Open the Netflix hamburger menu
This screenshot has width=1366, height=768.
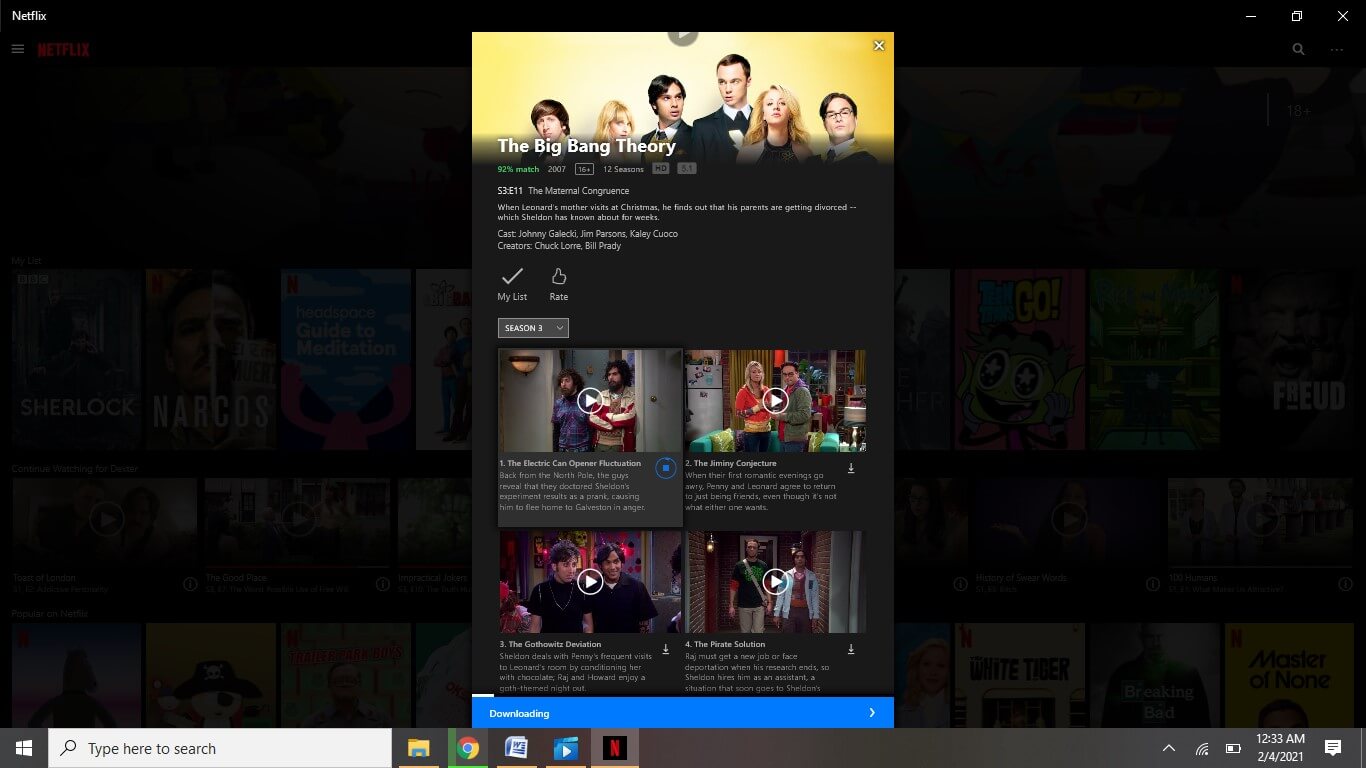click(18, 49)
